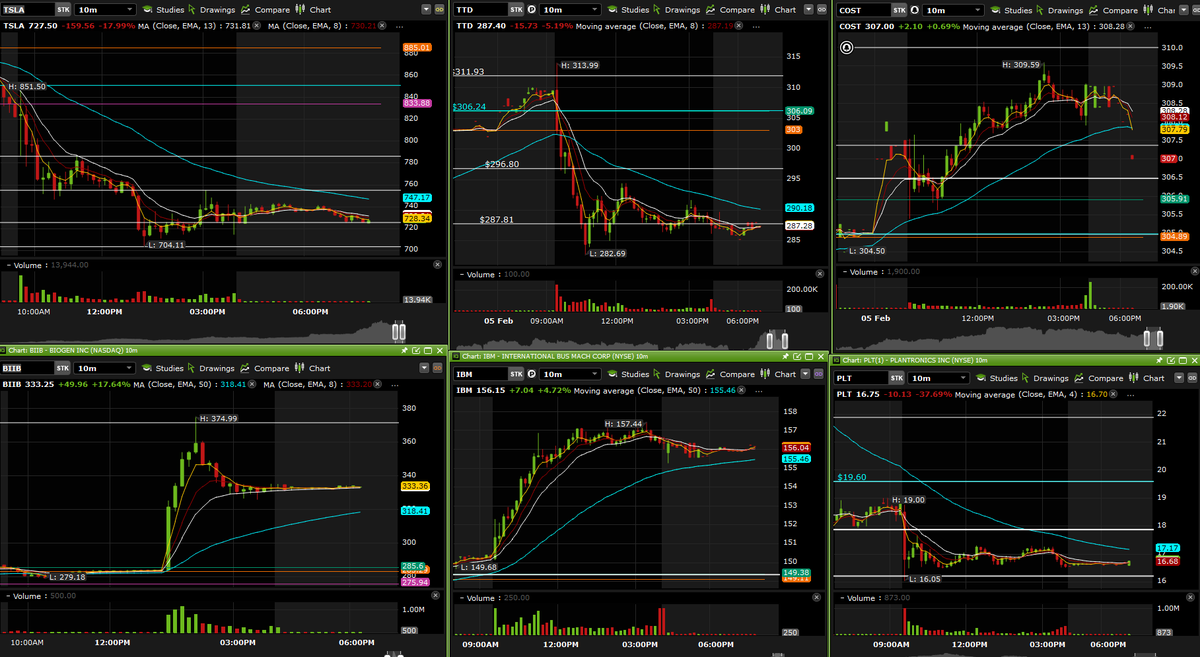Open Studies on the IBM chart
Screen dimensions: 1200x657
(629, 374)
